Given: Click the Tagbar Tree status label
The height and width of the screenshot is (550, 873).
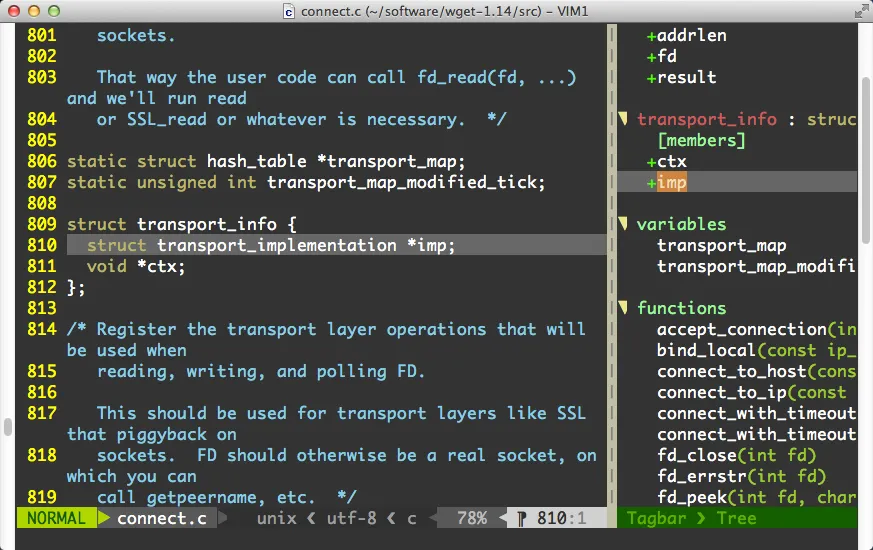Looking at the screenshot, I should coord(691,518).
